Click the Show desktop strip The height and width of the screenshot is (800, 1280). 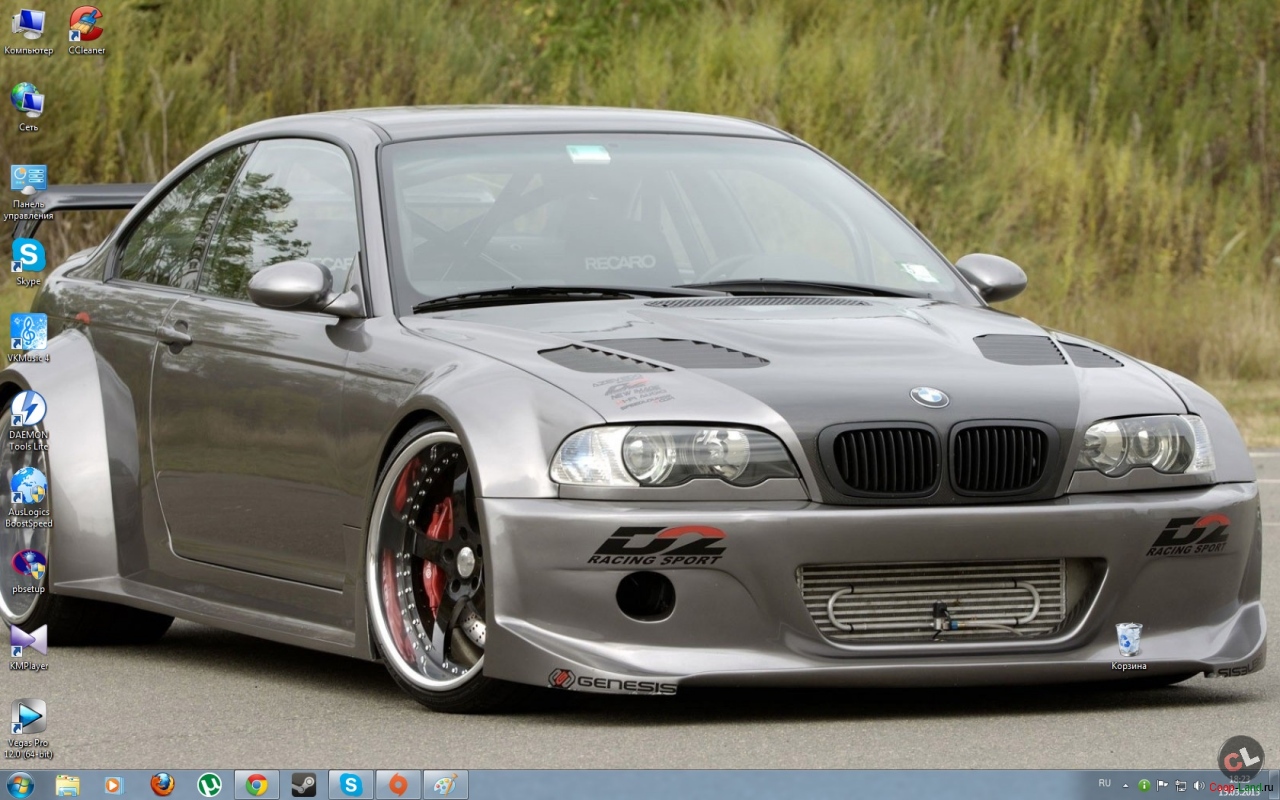[x=1274, y=785]
